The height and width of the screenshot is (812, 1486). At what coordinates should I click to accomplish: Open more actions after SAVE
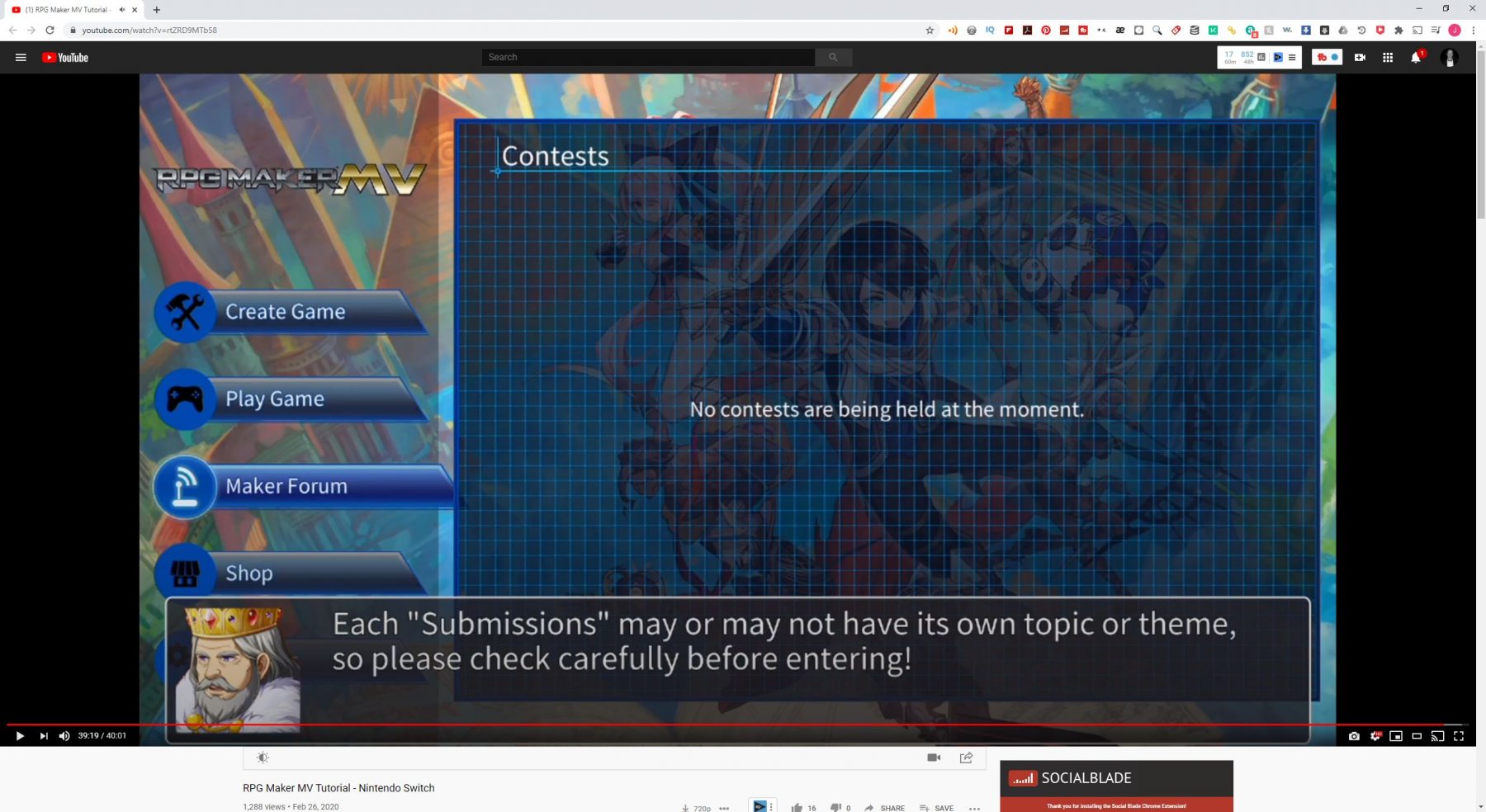click(975, 808)
